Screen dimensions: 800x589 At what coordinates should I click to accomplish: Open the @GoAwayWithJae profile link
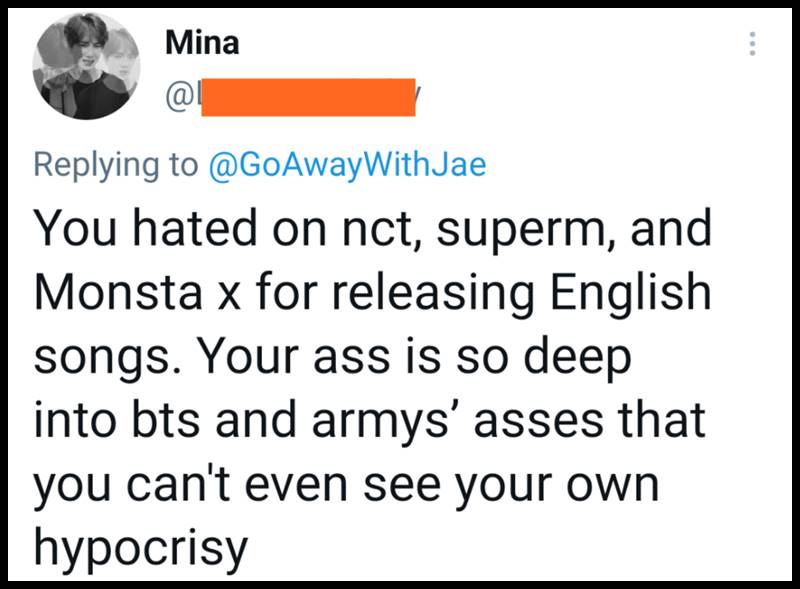click(x=346, y=164)
